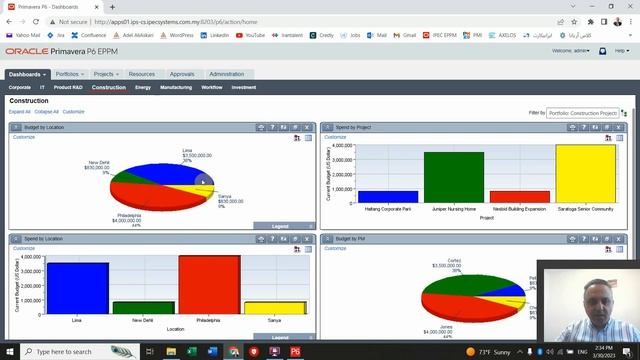Click the dashboard-level Customize link
This screenshot has height=360, width=640.
[x=73, y=111]
